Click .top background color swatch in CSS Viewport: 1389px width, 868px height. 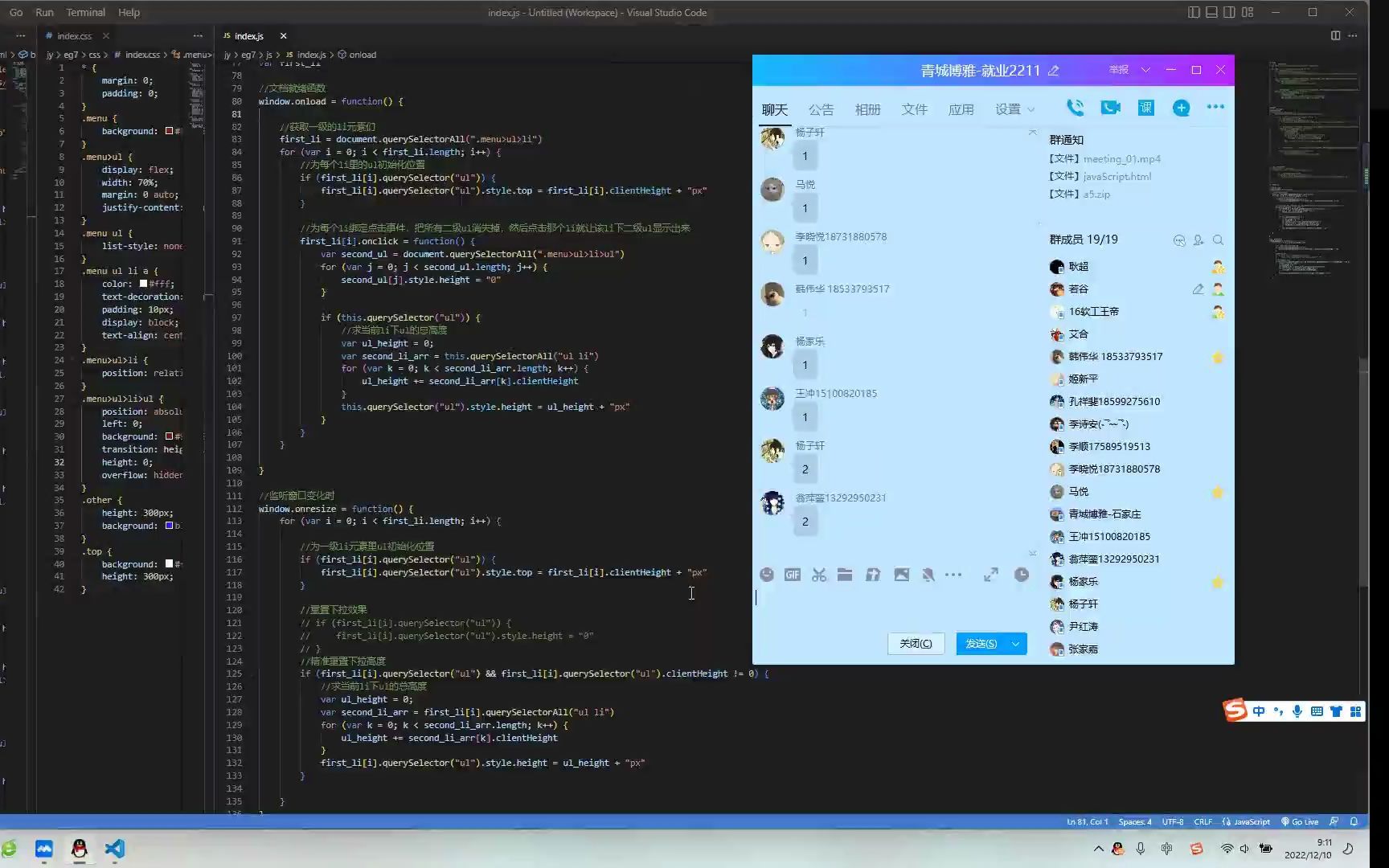coord(169,564)
